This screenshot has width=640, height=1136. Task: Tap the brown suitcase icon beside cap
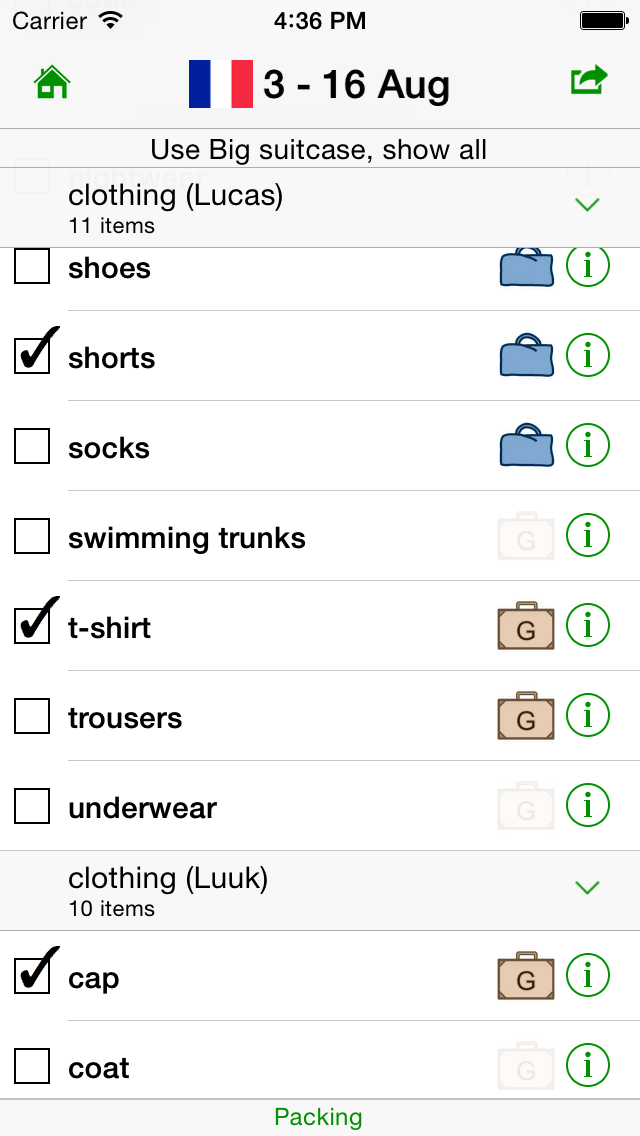(526, 977)
